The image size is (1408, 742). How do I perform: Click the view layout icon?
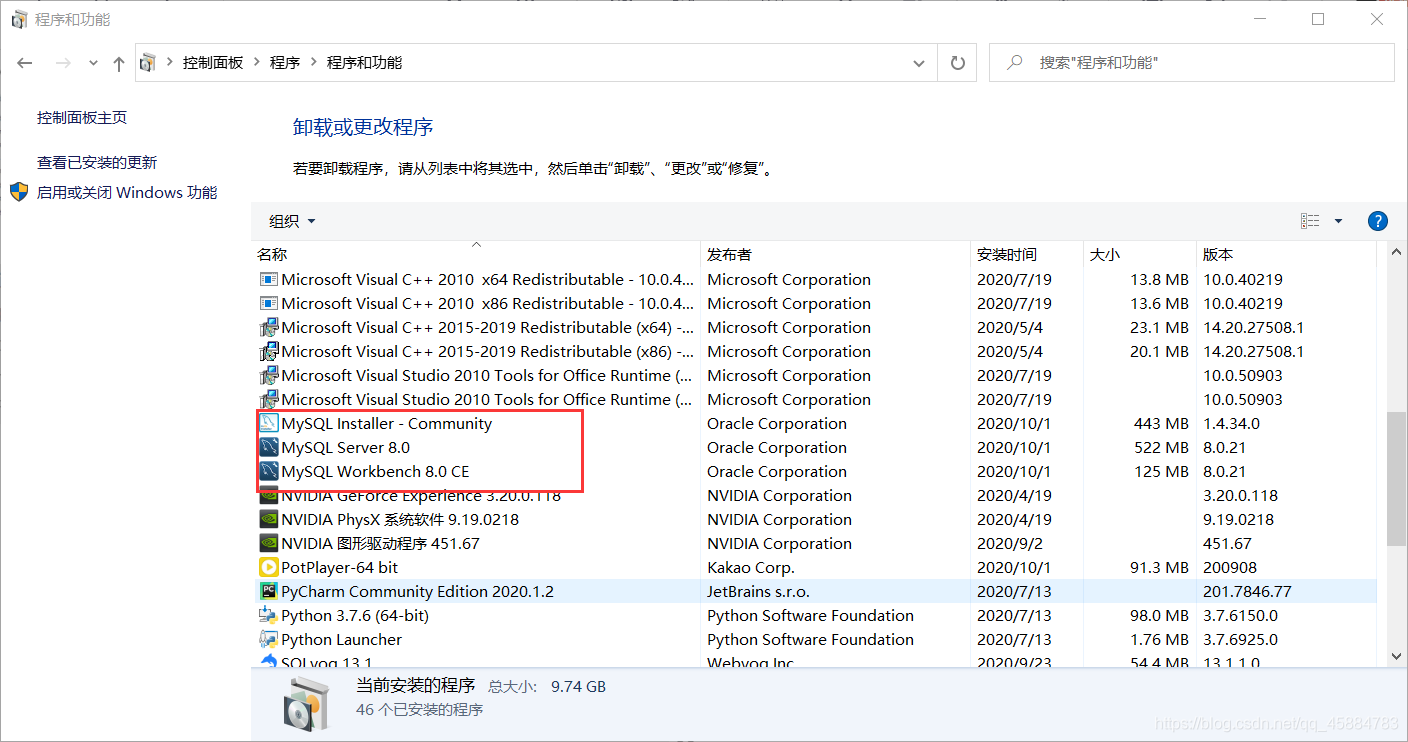point(1310,221)
